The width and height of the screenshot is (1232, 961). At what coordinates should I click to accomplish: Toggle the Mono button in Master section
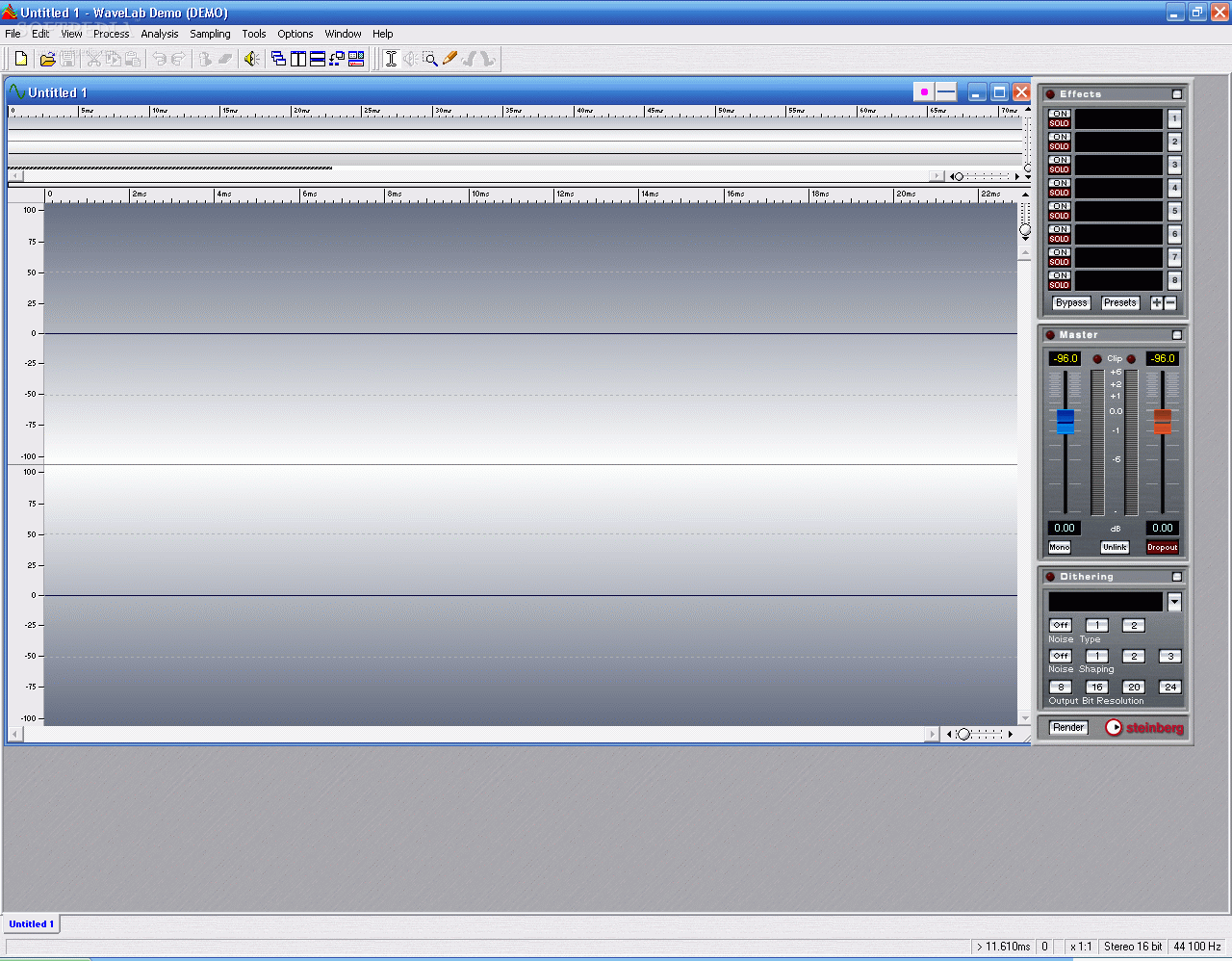1060,547
